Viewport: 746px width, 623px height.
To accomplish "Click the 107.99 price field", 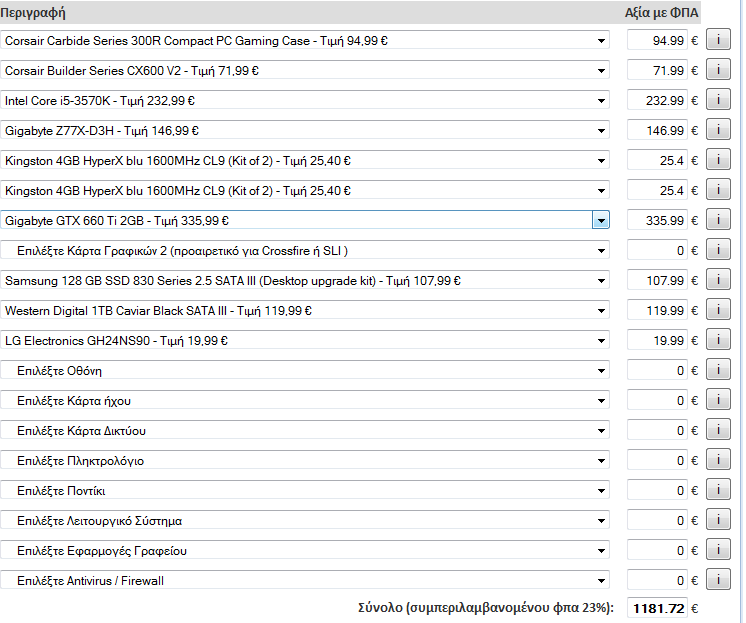I will [x=657, y=280].
